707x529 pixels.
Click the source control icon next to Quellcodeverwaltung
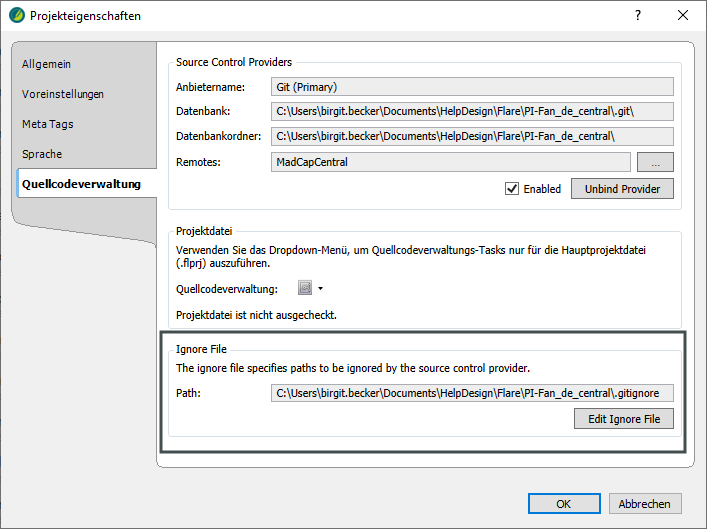(x=305, y=289)
